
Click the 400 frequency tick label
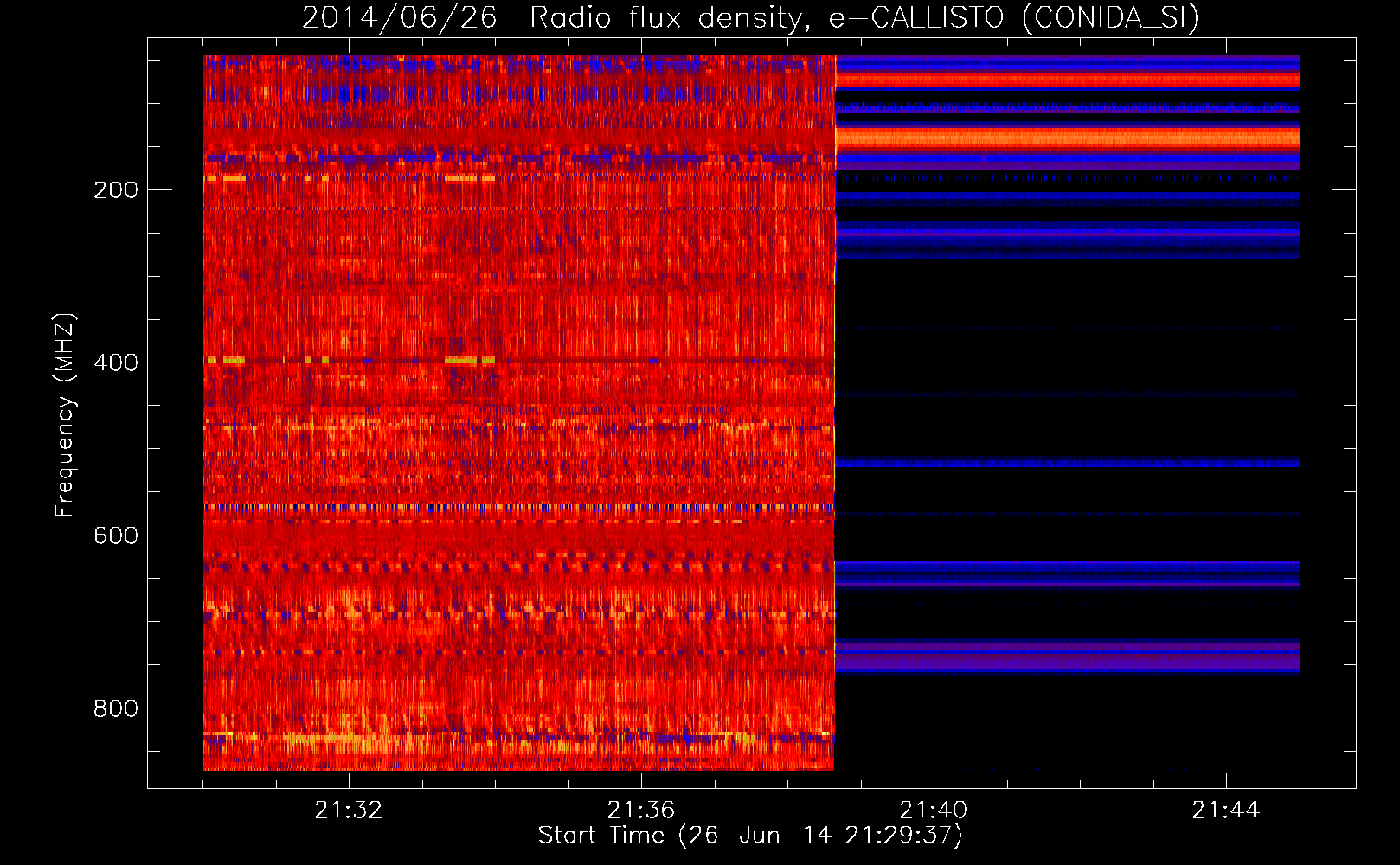pyautogui.click(x=116, y=362)
